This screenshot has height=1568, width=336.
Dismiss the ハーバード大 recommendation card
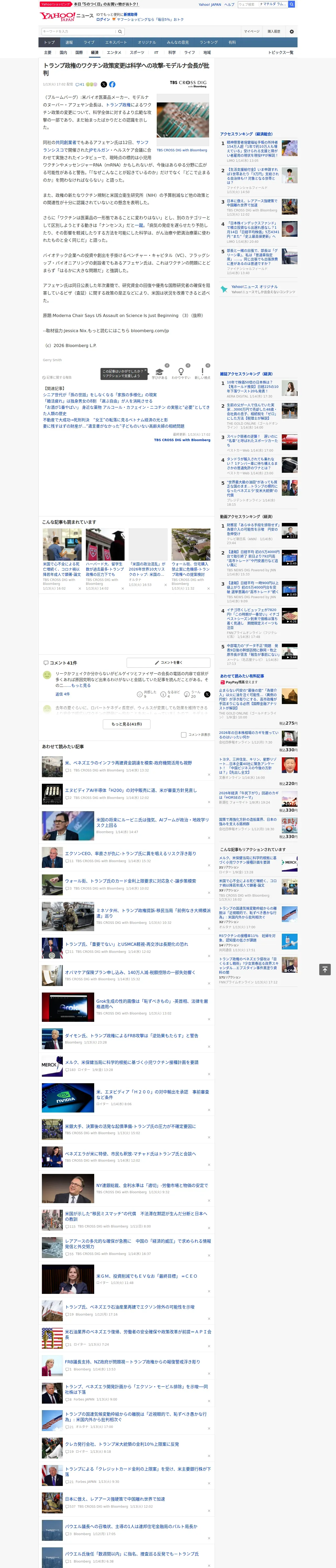122,588
